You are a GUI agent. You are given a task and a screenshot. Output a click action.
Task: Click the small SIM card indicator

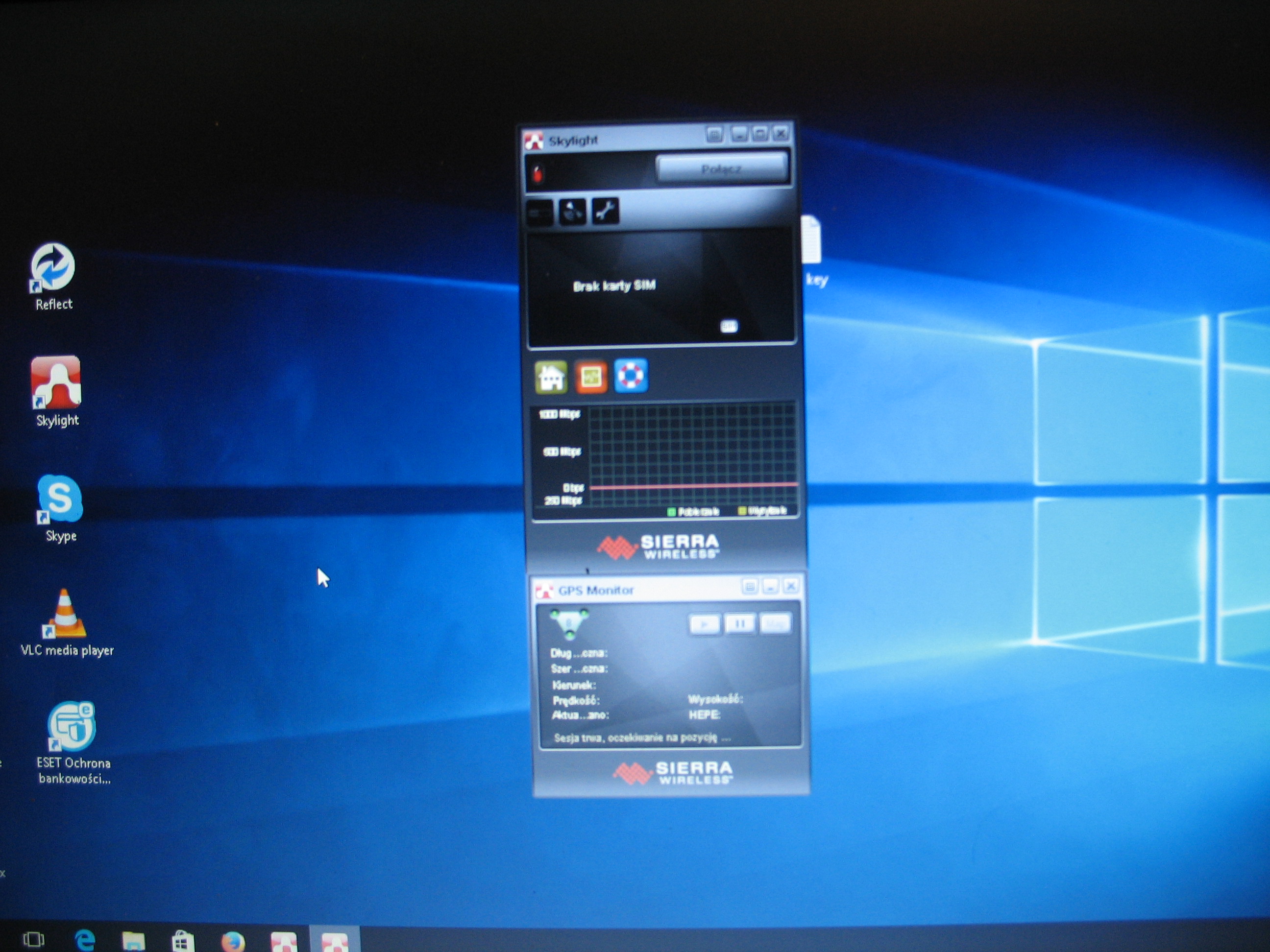point(728,326)
